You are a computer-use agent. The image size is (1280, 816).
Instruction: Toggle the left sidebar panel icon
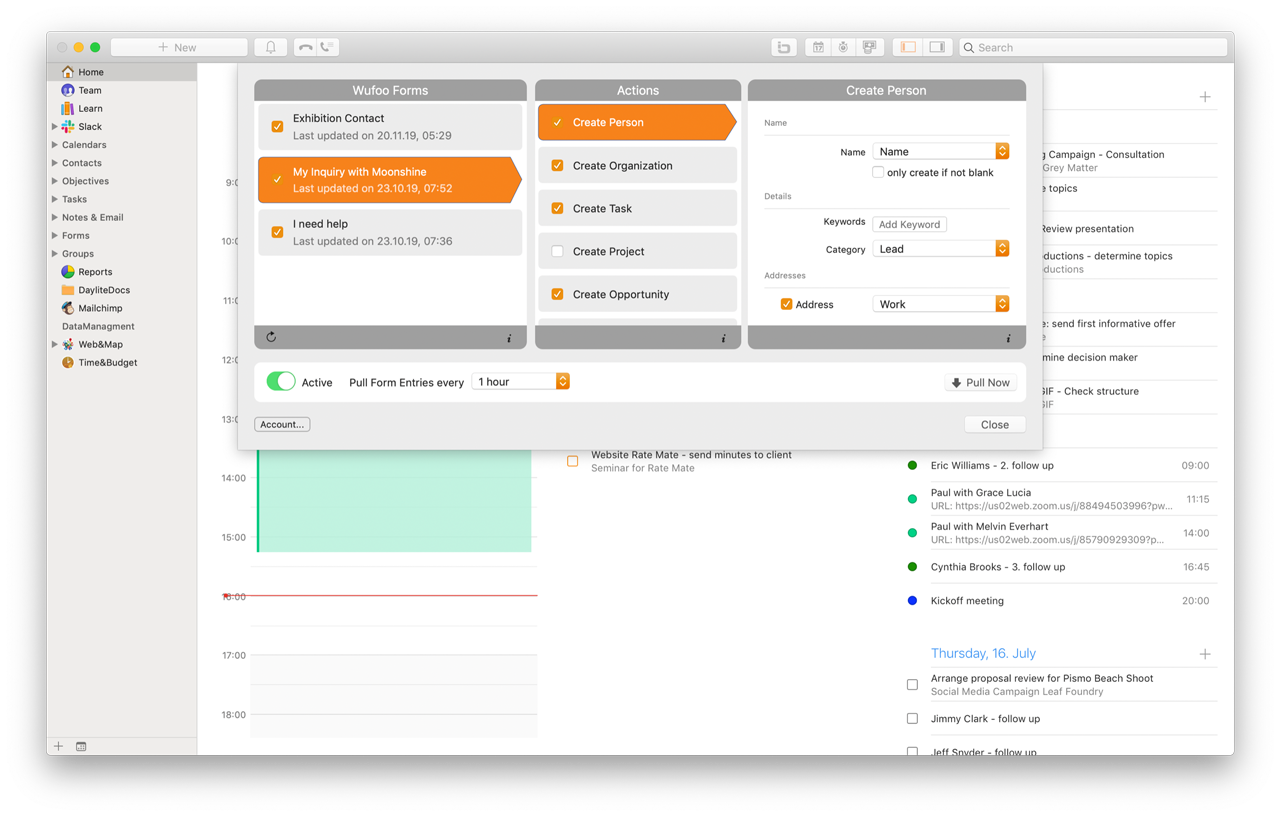coord(908,47)
